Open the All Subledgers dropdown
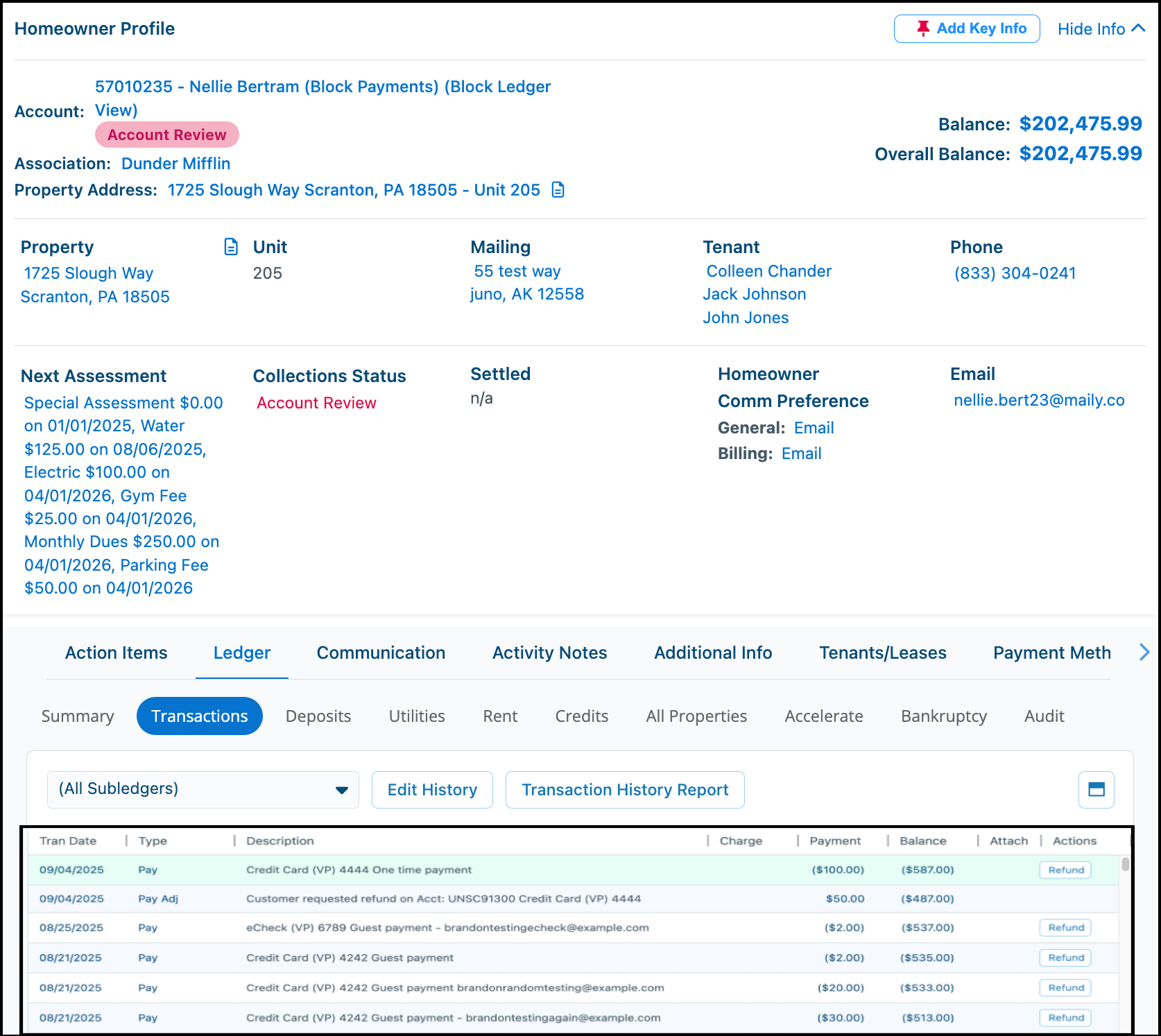The height and width of the screenshot is (1036, 1161). [x=203, y=789]
